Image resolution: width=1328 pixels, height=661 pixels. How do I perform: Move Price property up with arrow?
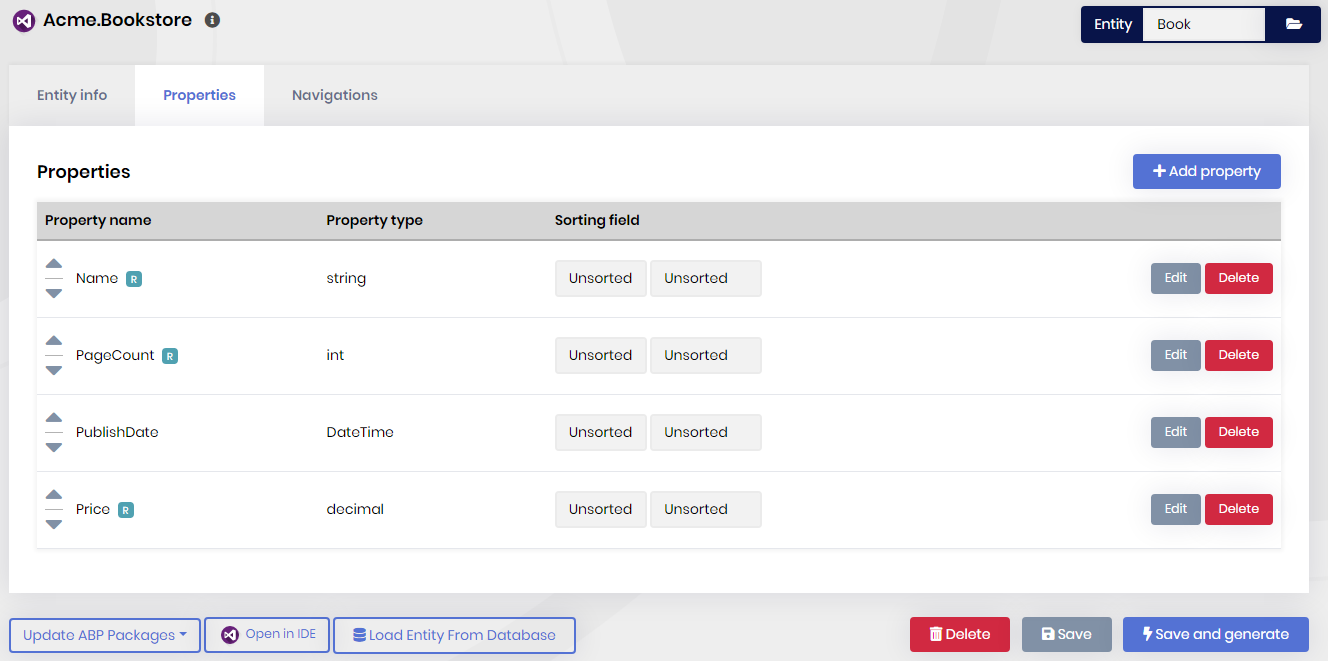click(54, 496)
